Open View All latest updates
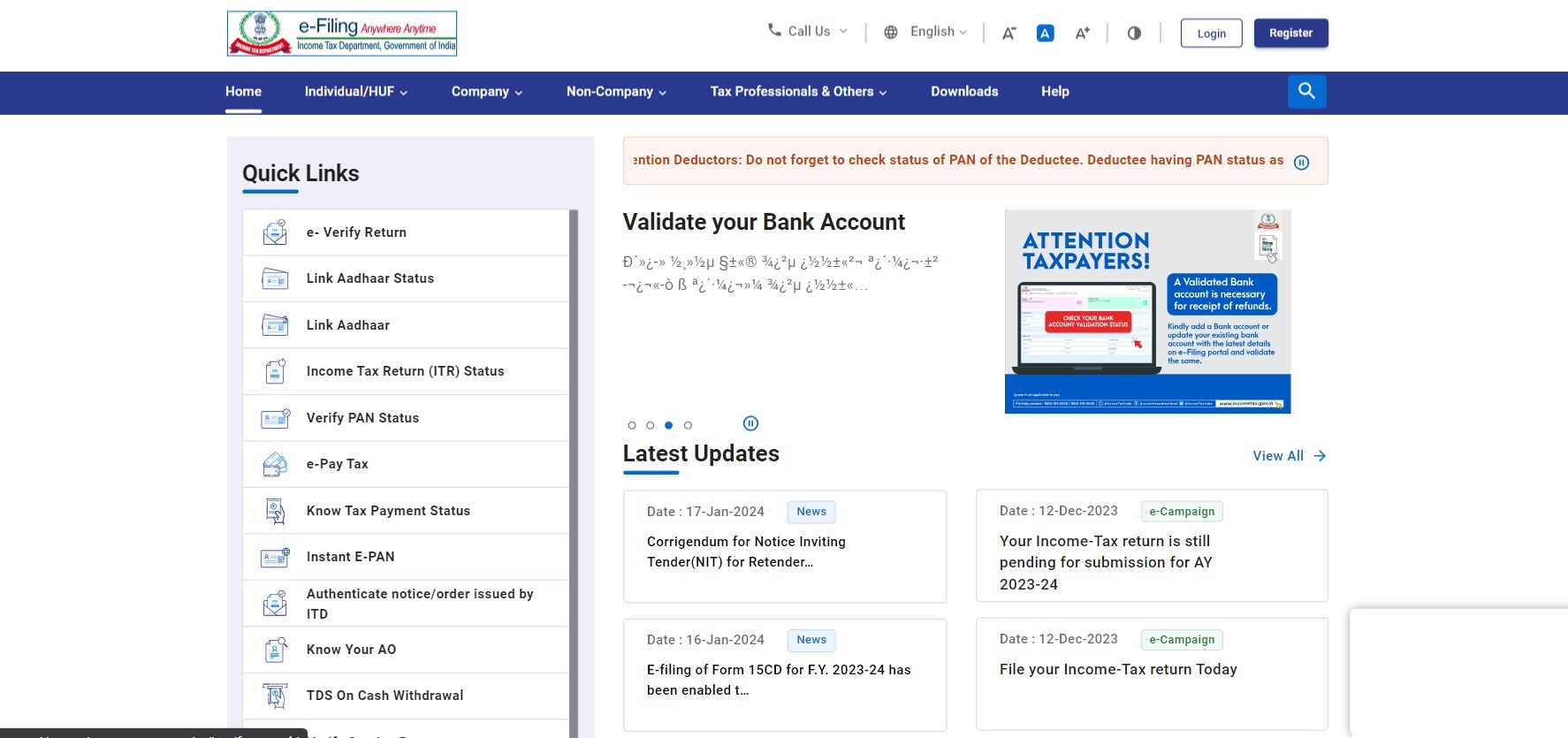 1289,456
